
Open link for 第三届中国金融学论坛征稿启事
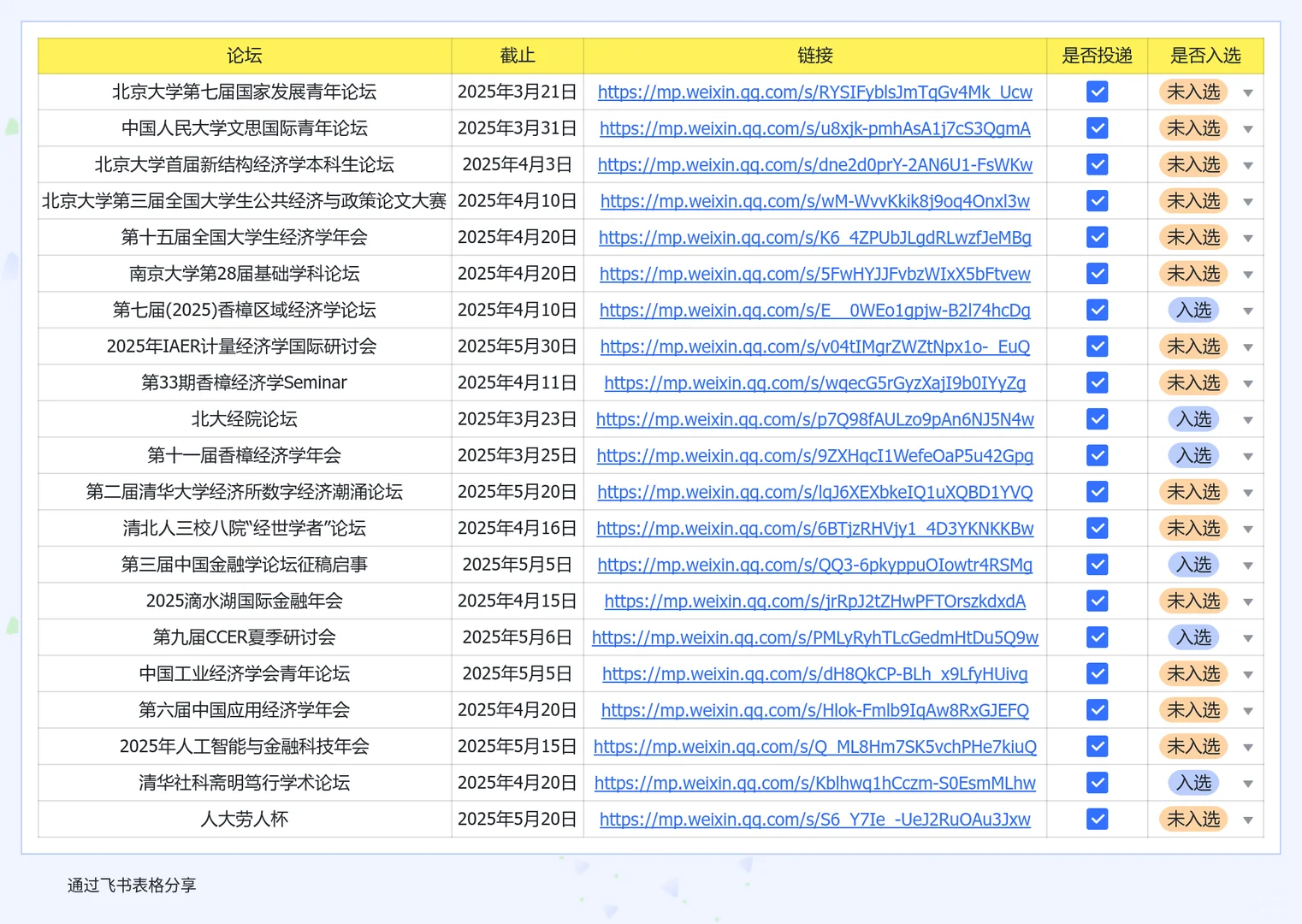[814, 565]
